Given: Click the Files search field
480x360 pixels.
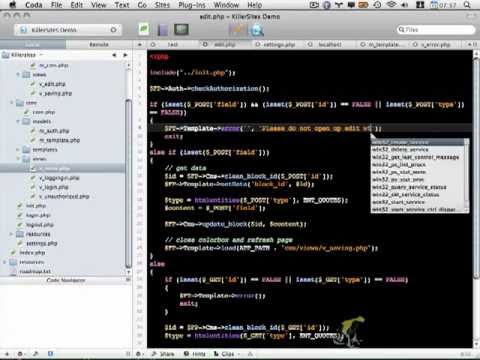Looking at the screenshot, I should point(436,30).
